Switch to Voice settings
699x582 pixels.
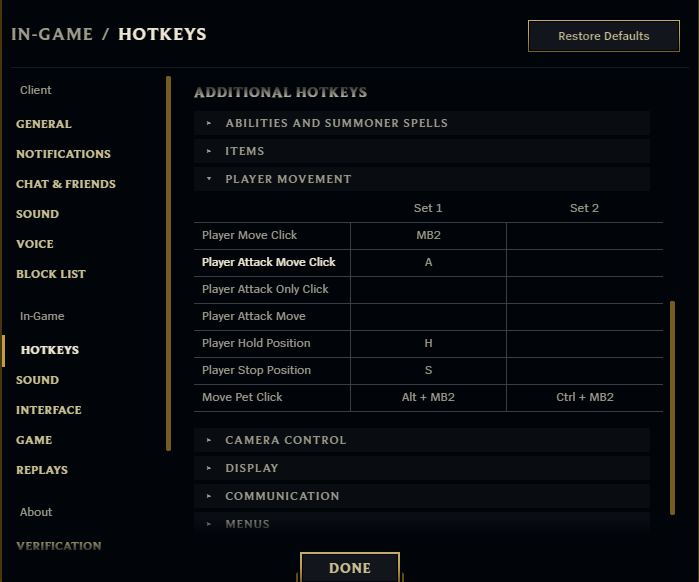[x=35, y=244]
